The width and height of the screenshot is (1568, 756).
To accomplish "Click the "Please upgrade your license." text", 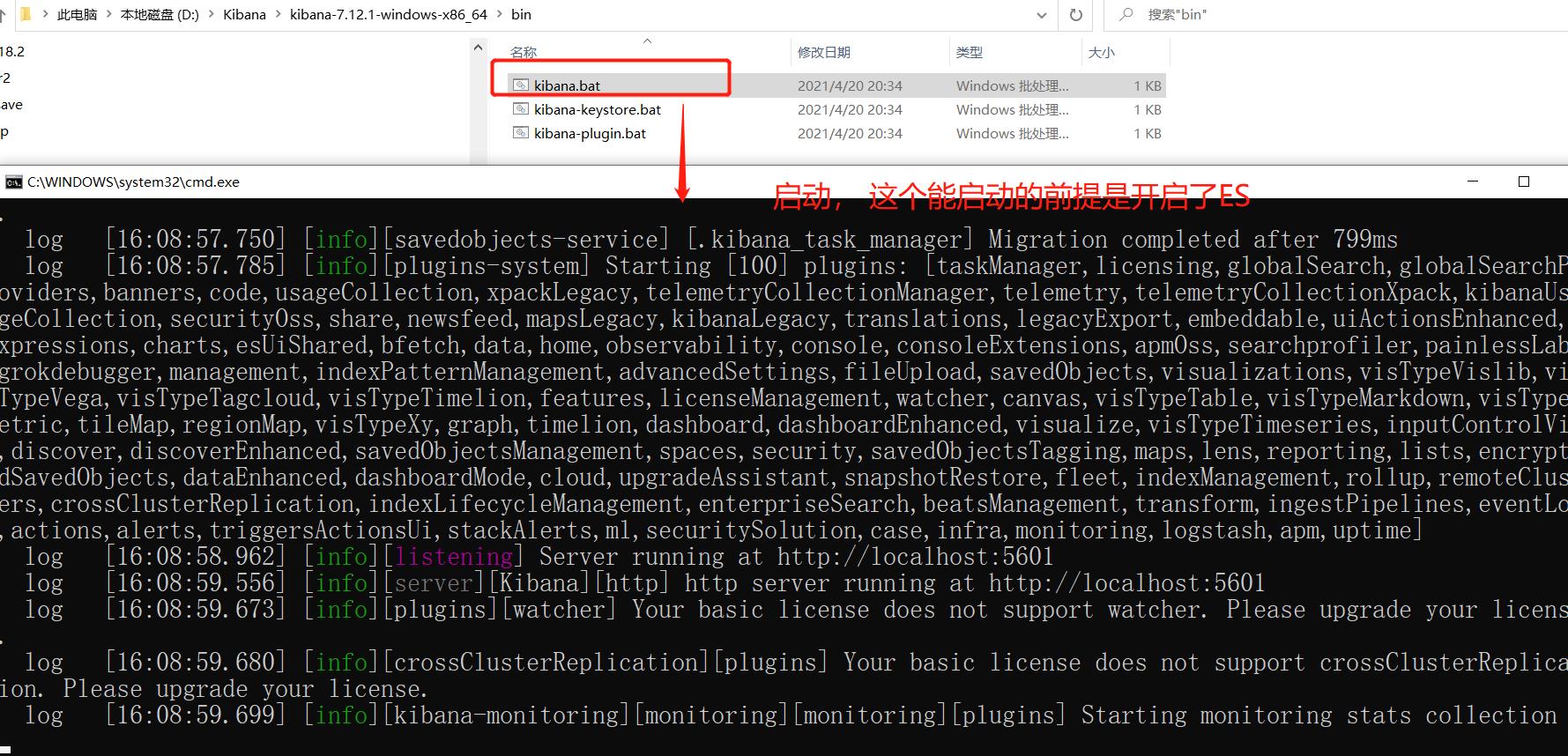I will (245, 689).
